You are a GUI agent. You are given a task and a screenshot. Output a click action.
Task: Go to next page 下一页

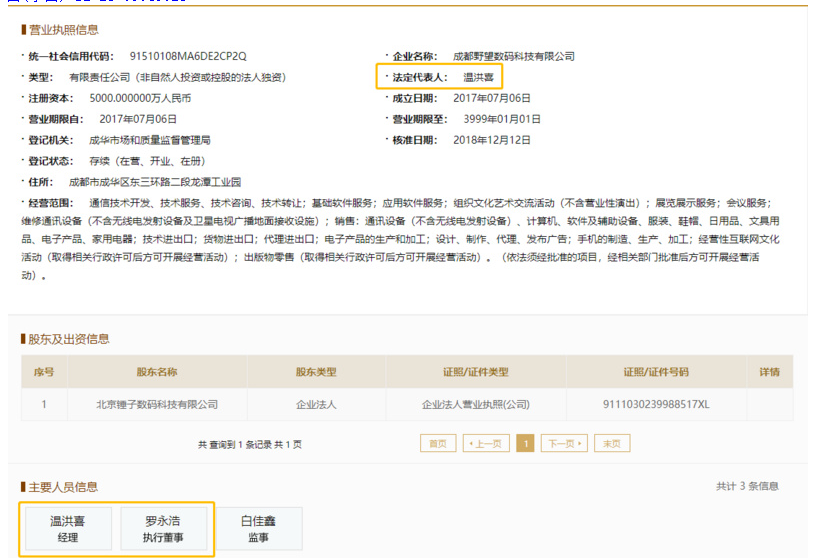[564, 444]
